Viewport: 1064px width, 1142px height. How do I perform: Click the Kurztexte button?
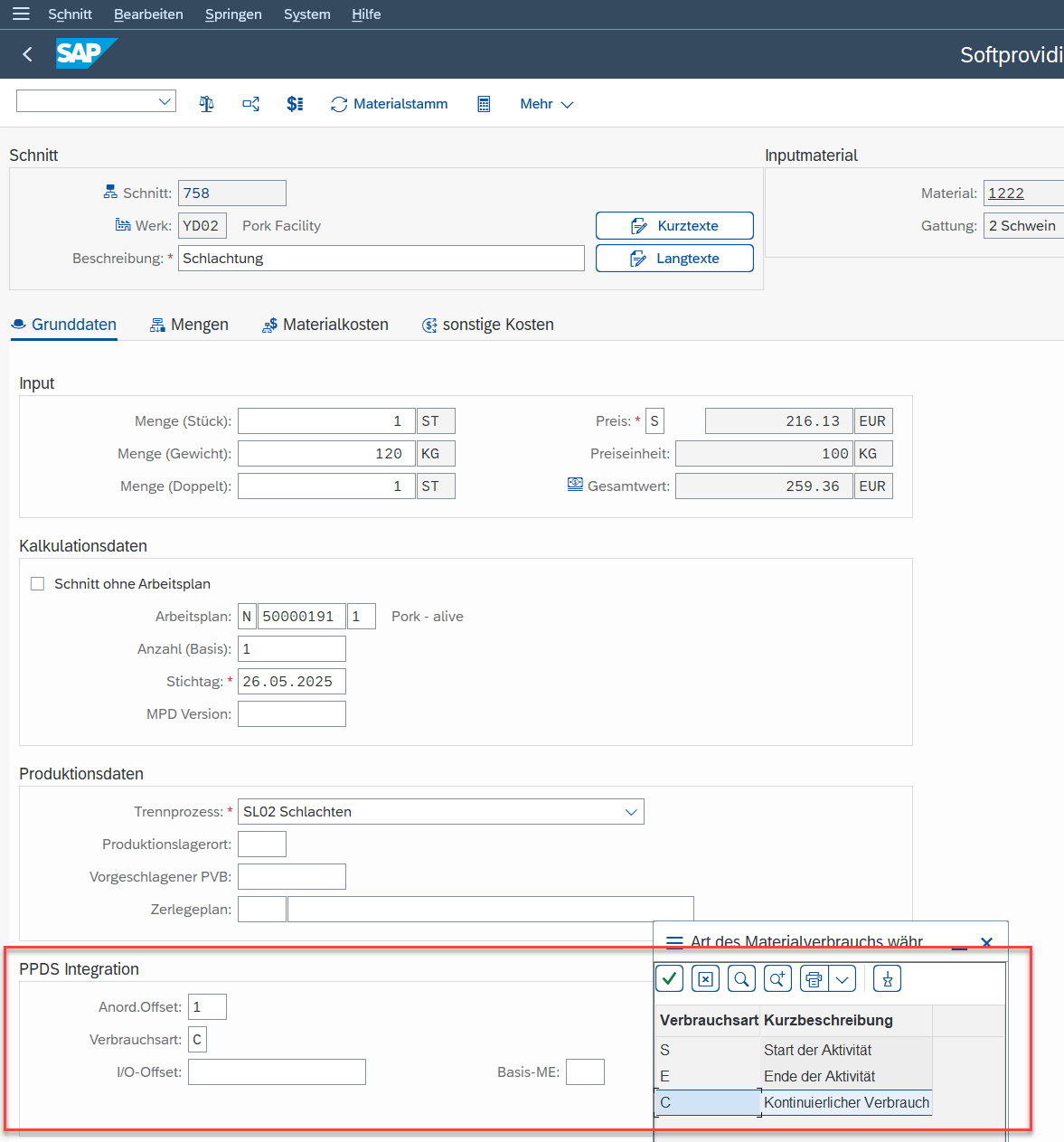(674, 226)
